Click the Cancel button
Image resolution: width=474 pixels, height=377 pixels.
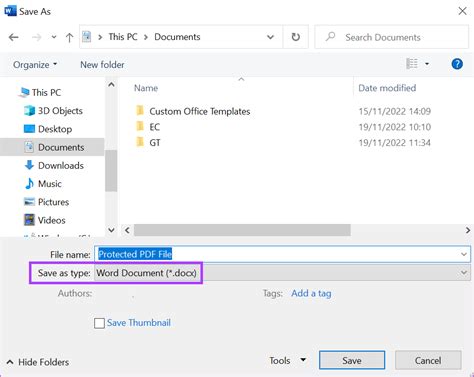coord(428,360)
